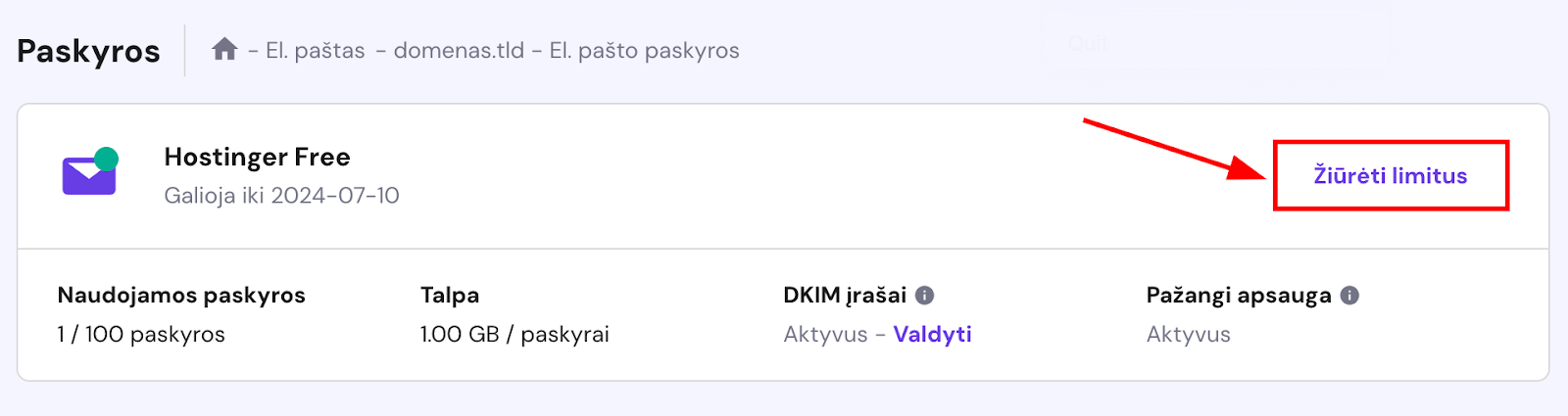This screenshot has height=416, width=1568.
Task: Click the 1.00 GB / paskyrai value
Action: pyautogui.click(x=514, y=334)
